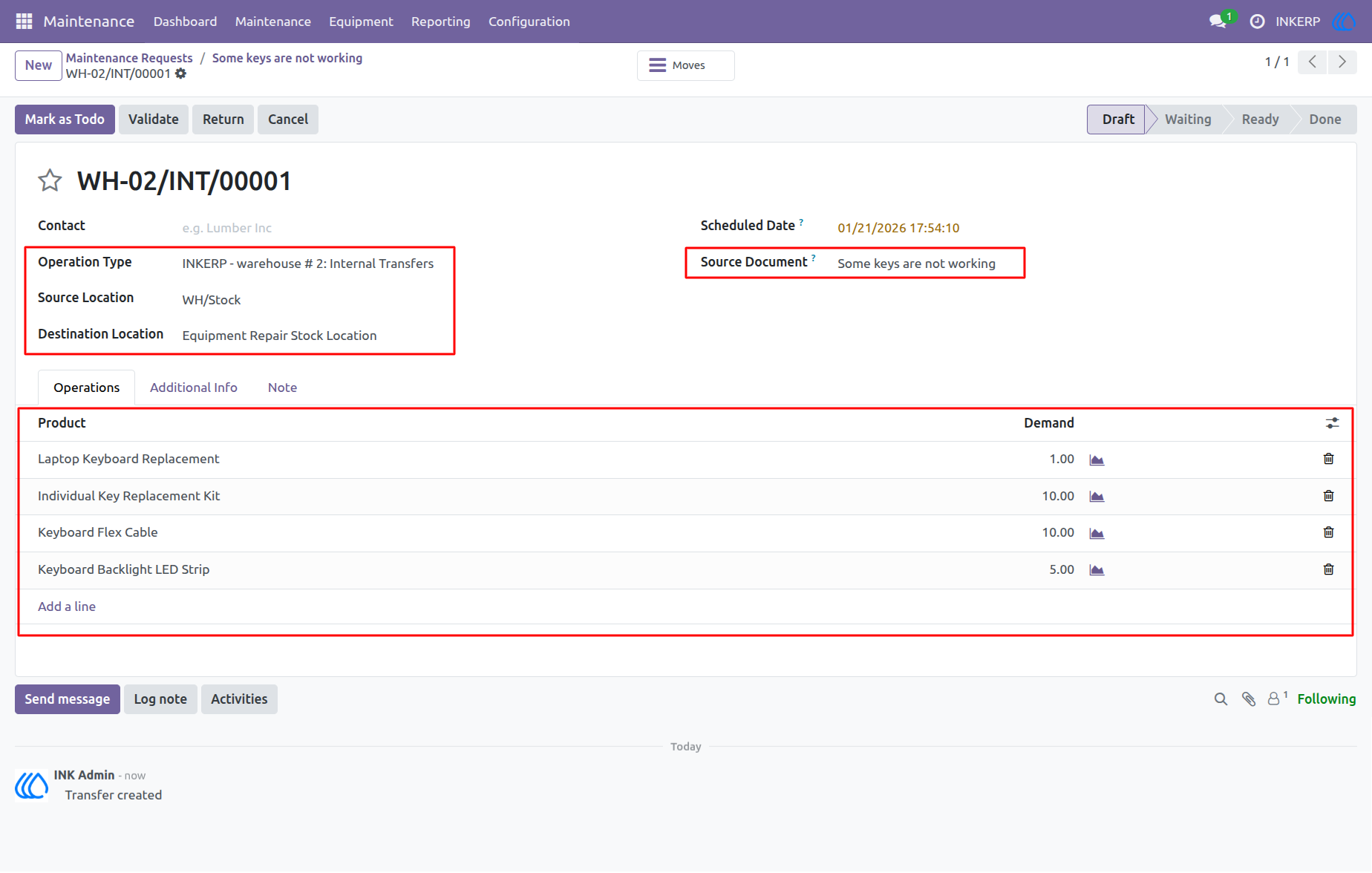
Task: Mark the transfer as favorite with the star
Action: pyautogui.click(x=50, y=180)
